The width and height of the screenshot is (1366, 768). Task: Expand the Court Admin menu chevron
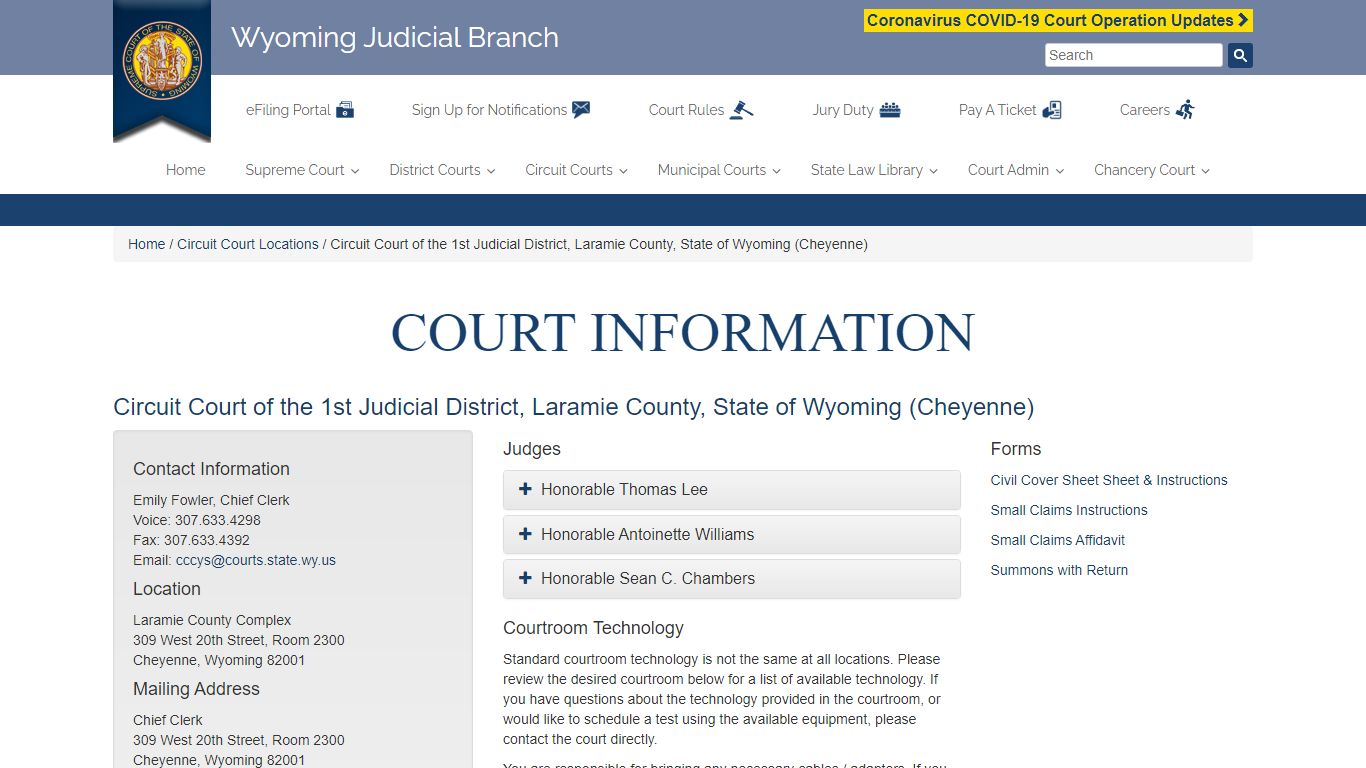1059,171
